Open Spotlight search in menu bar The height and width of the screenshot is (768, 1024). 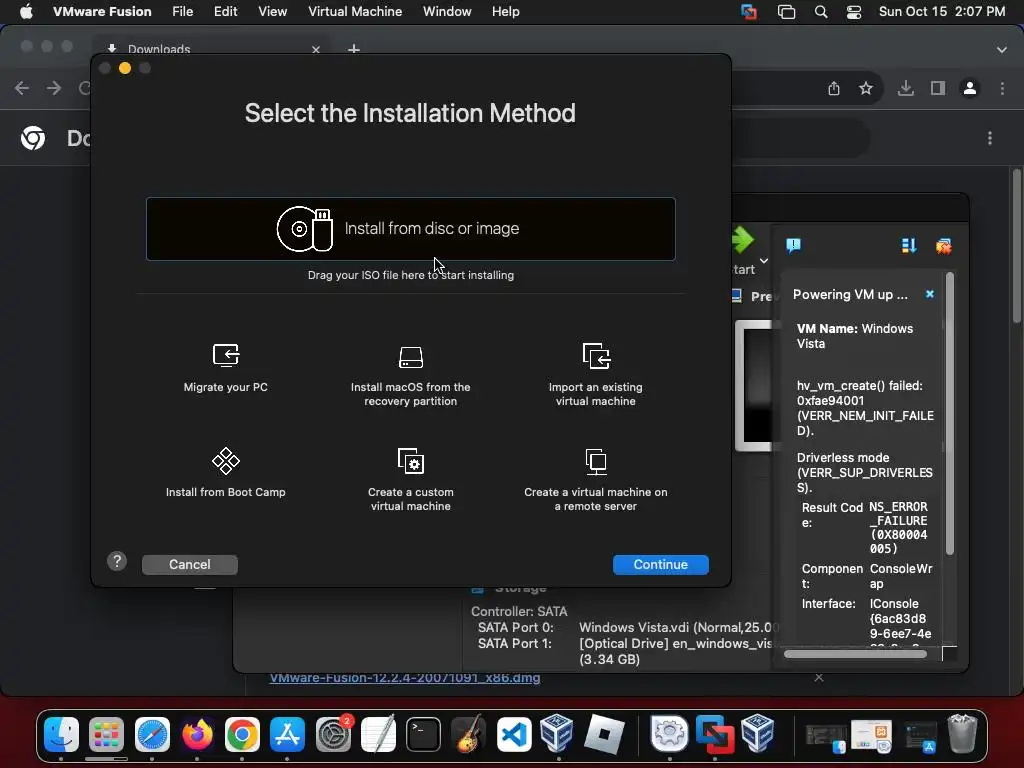click(821, 12)
